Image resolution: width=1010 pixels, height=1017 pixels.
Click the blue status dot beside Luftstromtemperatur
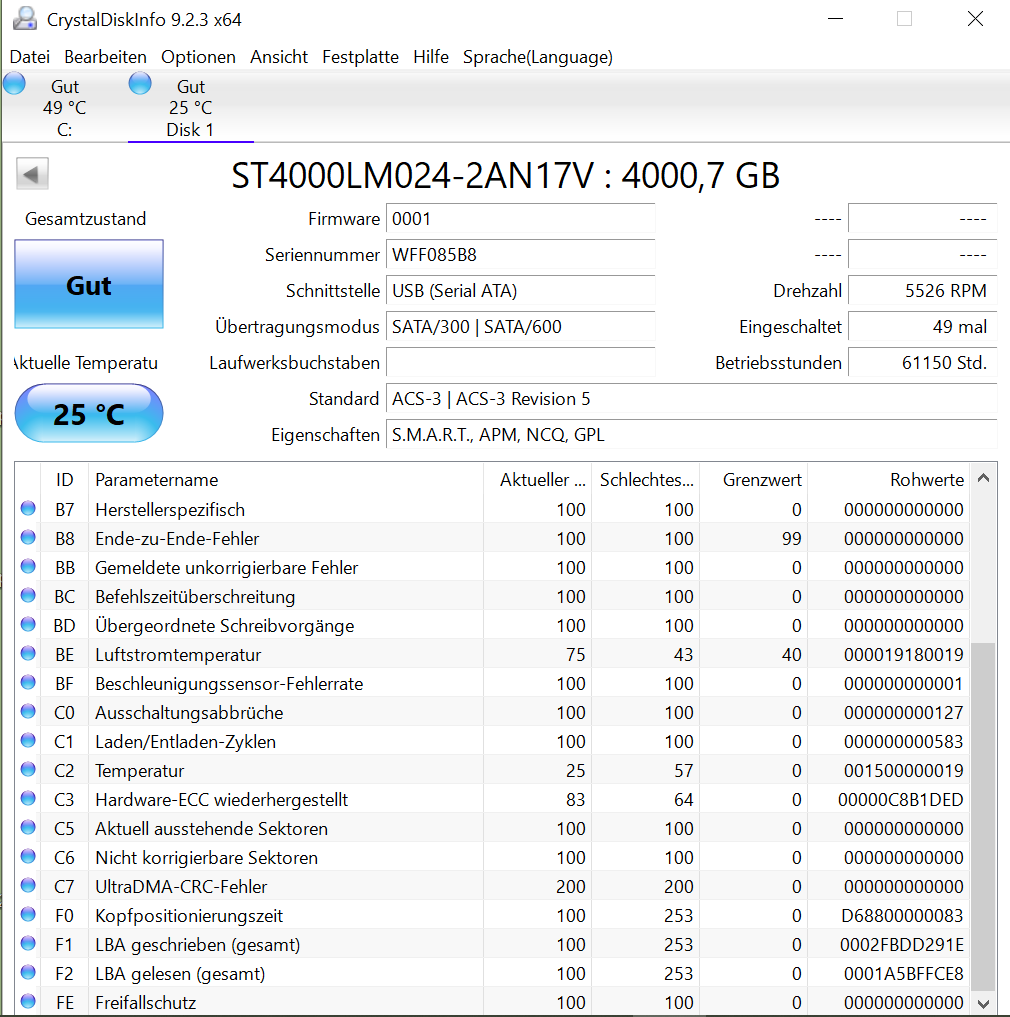pos(30,653)
